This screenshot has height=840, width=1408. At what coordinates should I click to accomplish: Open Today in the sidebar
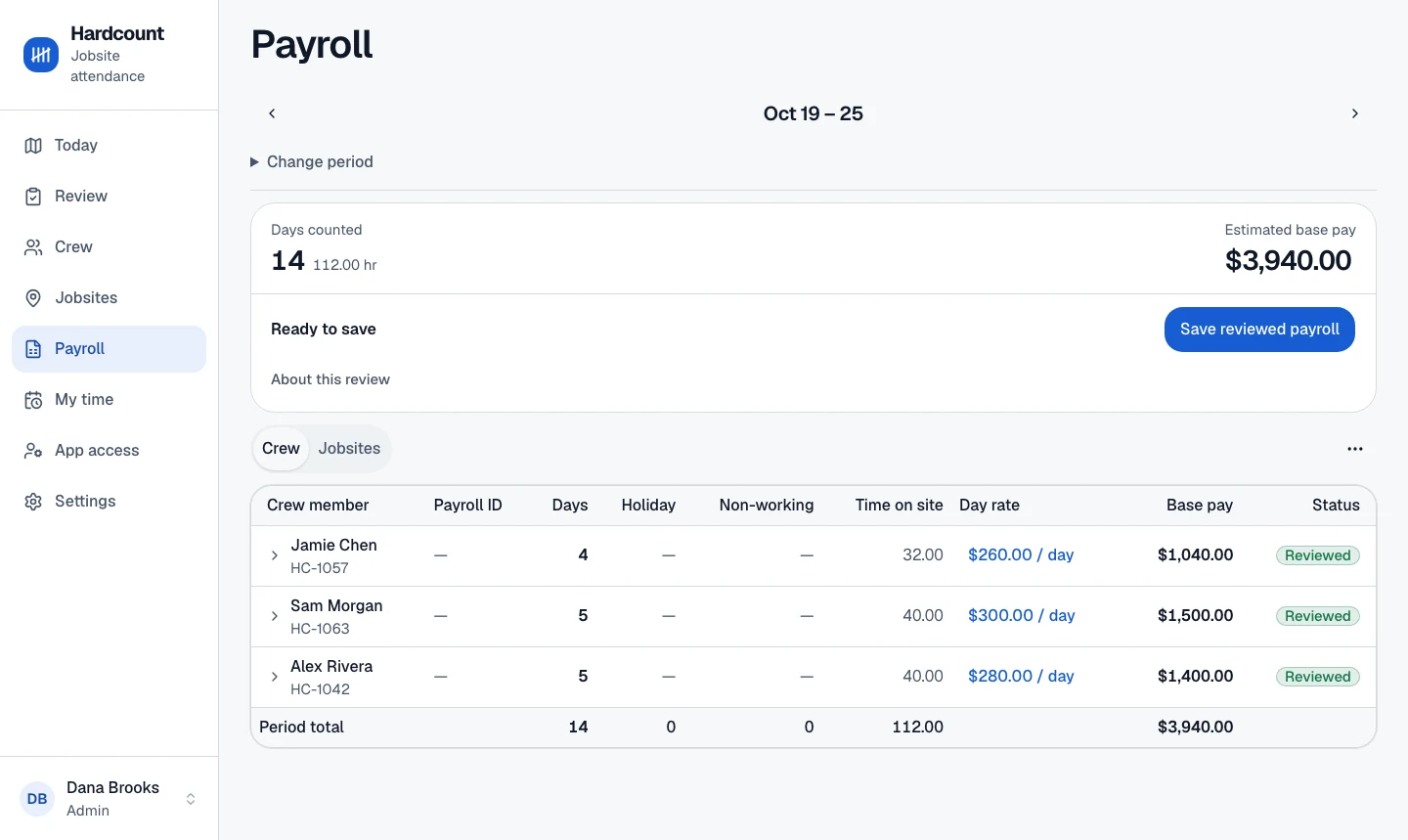tap(110, 146)
